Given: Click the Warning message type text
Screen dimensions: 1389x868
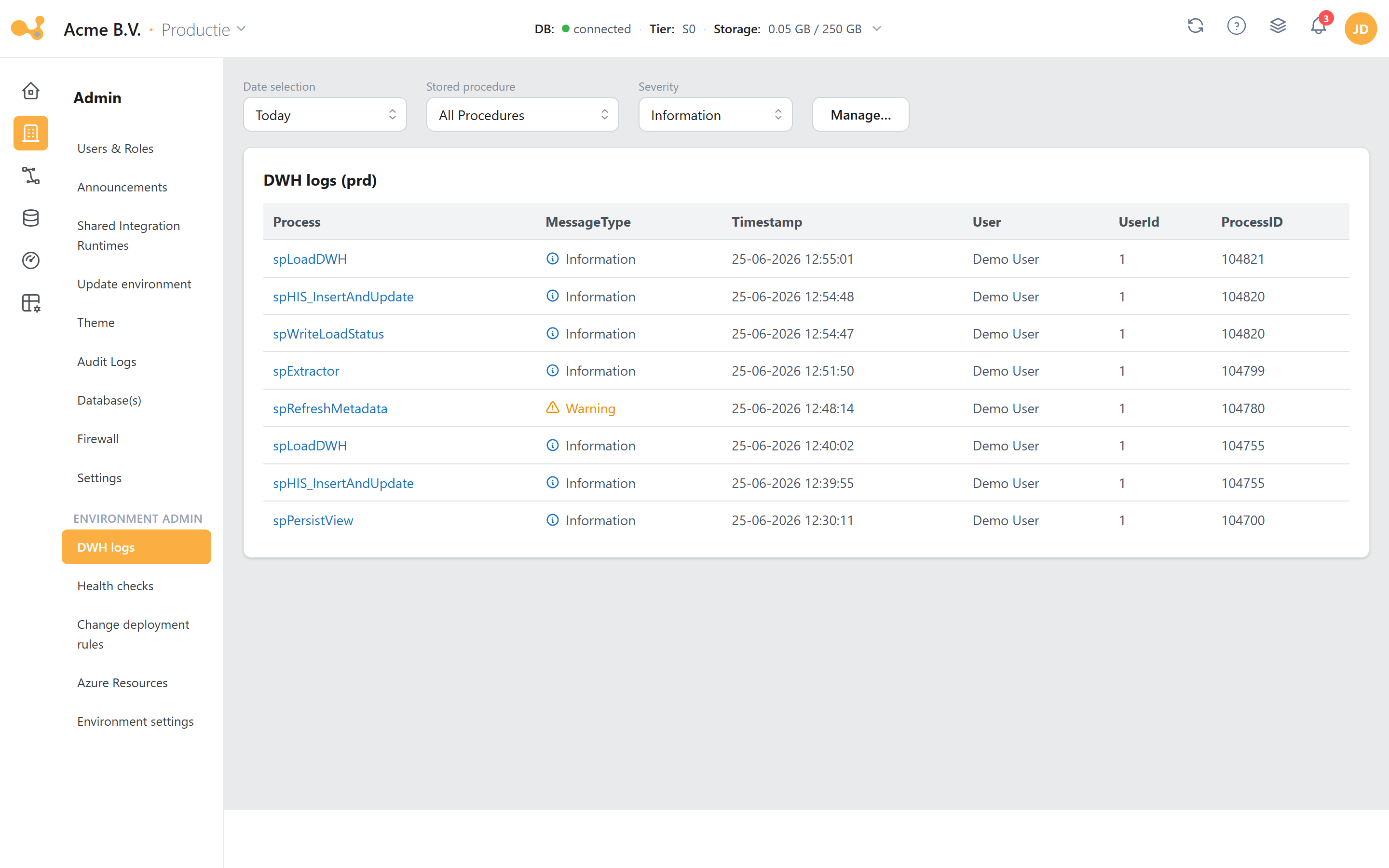Looking at the screenshot, I should [590, 408].
